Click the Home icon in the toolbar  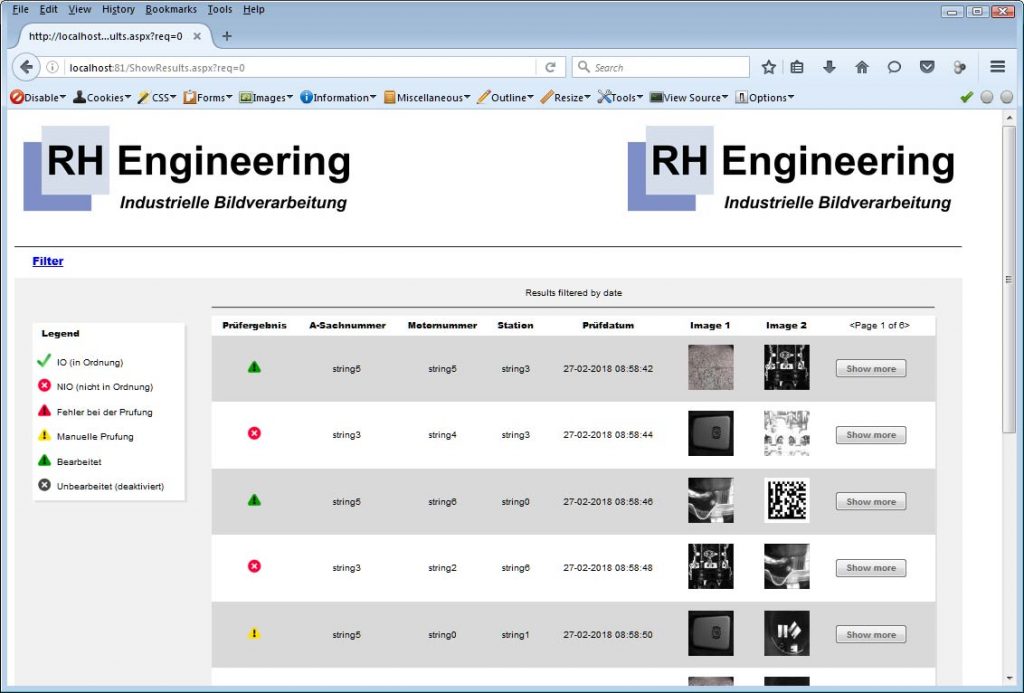(x=861, y=67)
